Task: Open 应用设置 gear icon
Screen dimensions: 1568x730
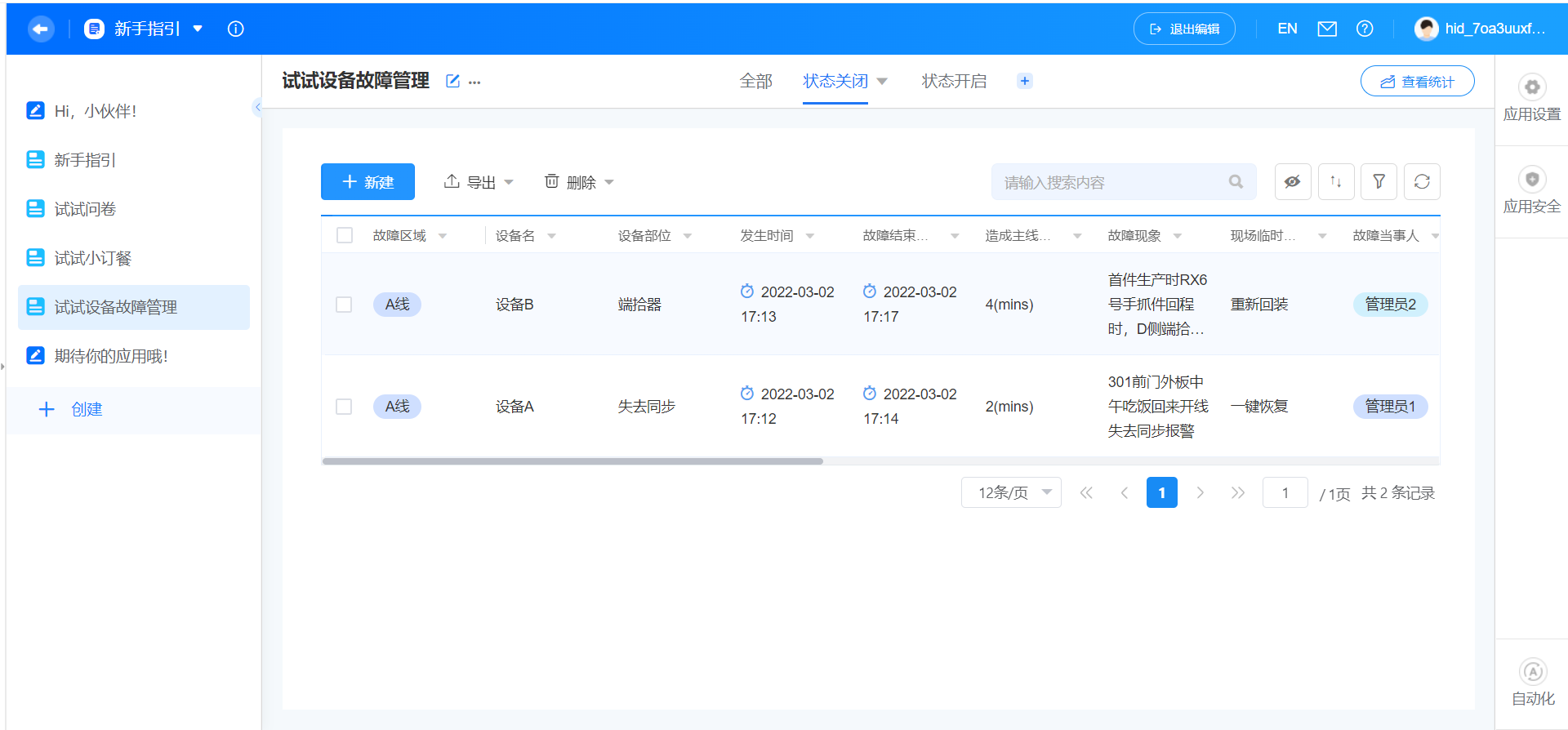Action: pos(1532,87)
